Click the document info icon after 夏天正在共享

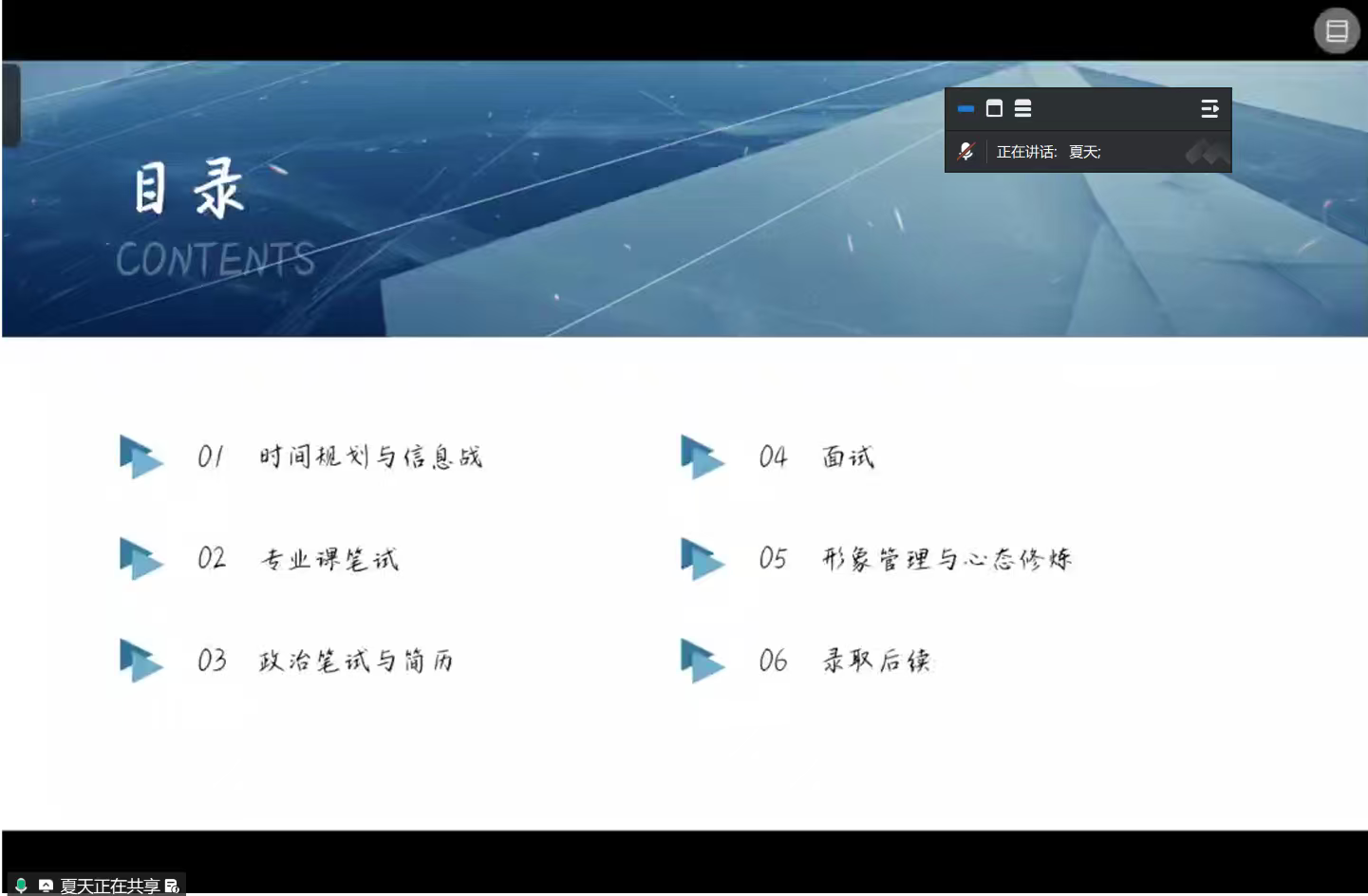[x=172, y=886]
